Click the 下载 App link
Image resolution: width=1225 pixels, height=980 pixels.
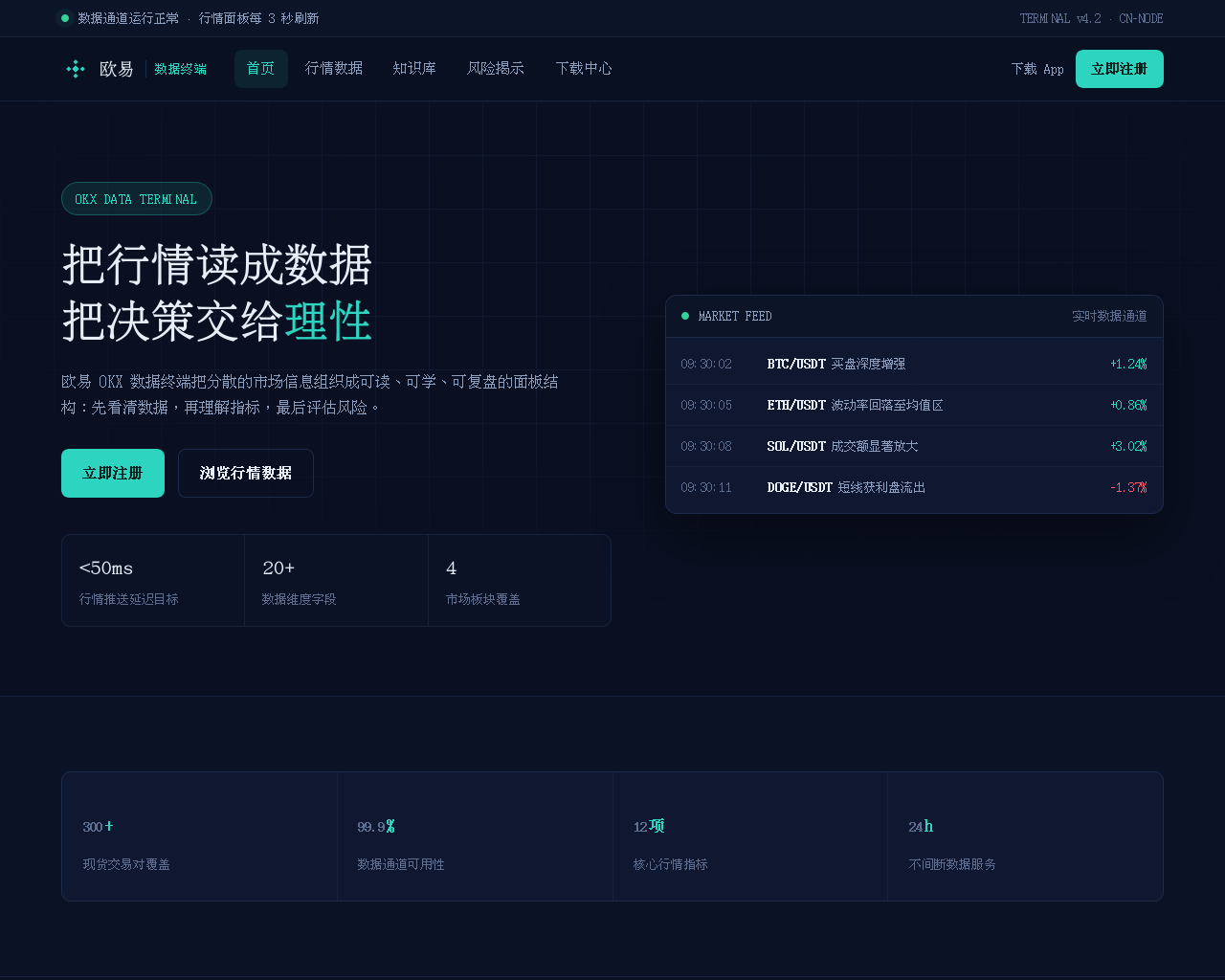1037,69
